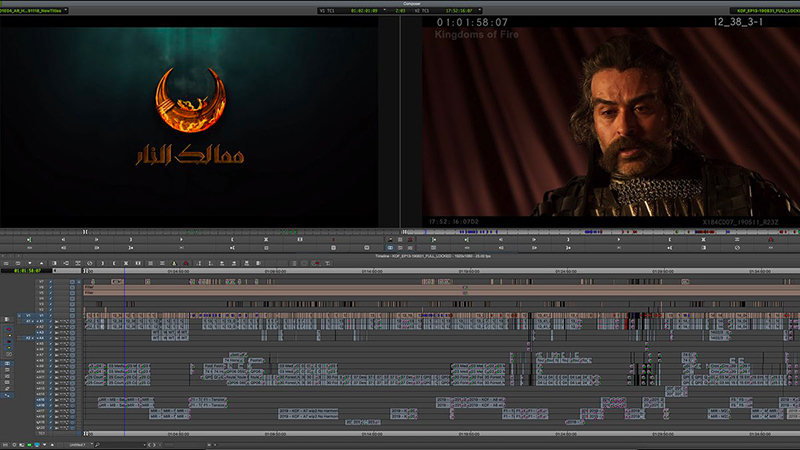Viewport: 800px width, 450px height.
Task: Open the source clip name dropdown
Action: click(x=66, y=10)
